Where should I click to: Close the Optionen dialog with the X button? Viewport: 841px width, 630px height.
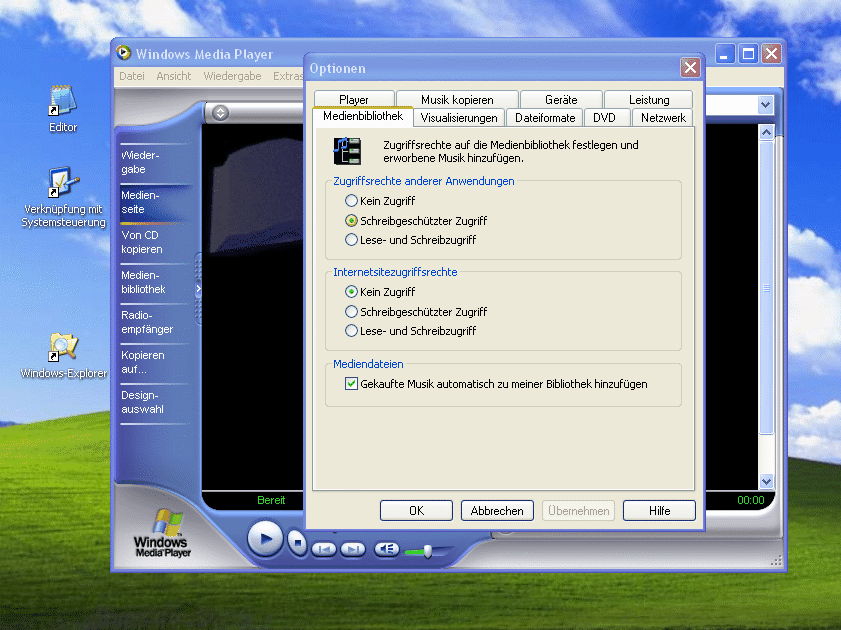[x=690, y=68]
